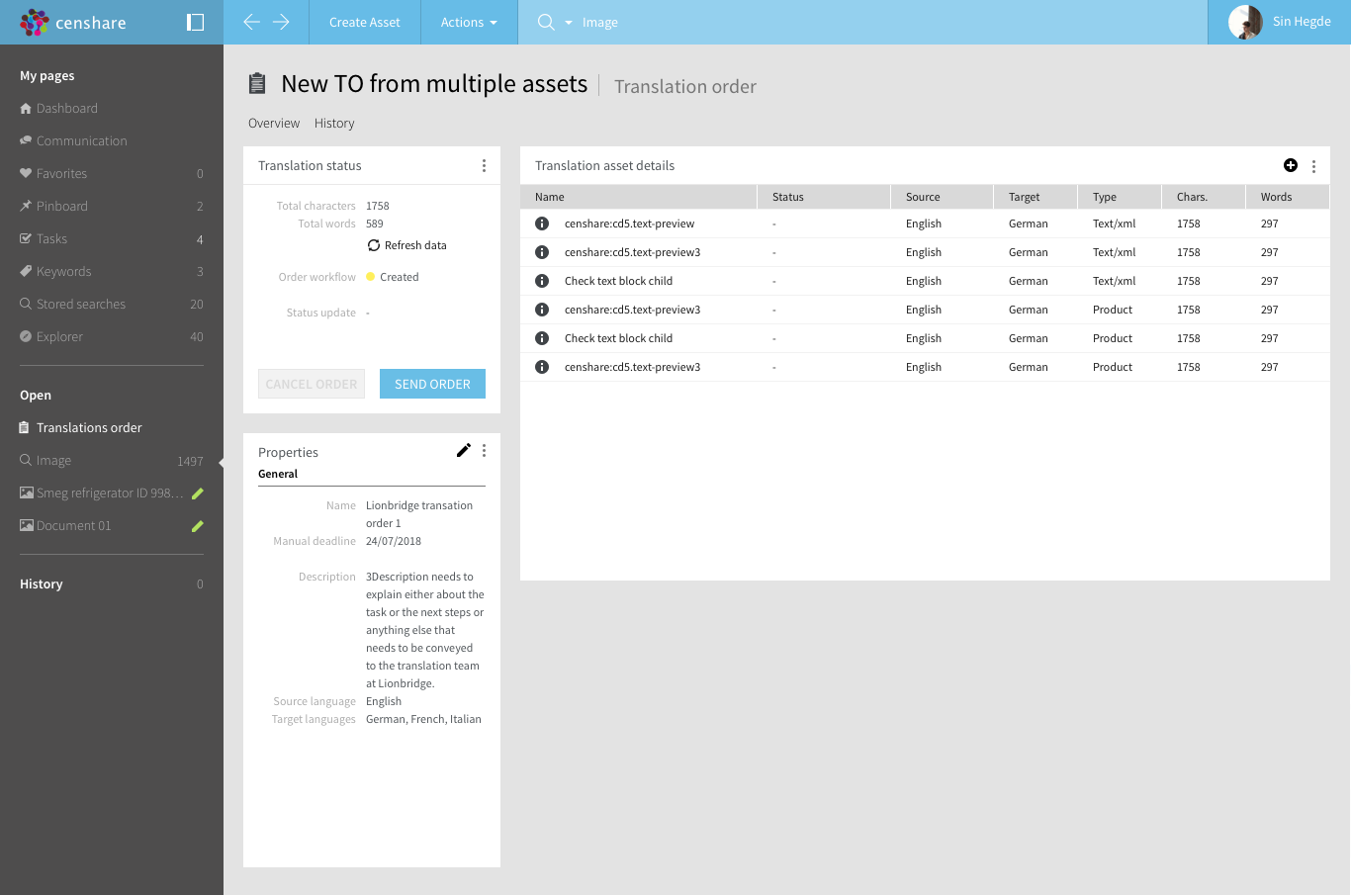This screenshot has width=1351, height=896.
Task: Select the Overview tab
Action: [274, 124]
